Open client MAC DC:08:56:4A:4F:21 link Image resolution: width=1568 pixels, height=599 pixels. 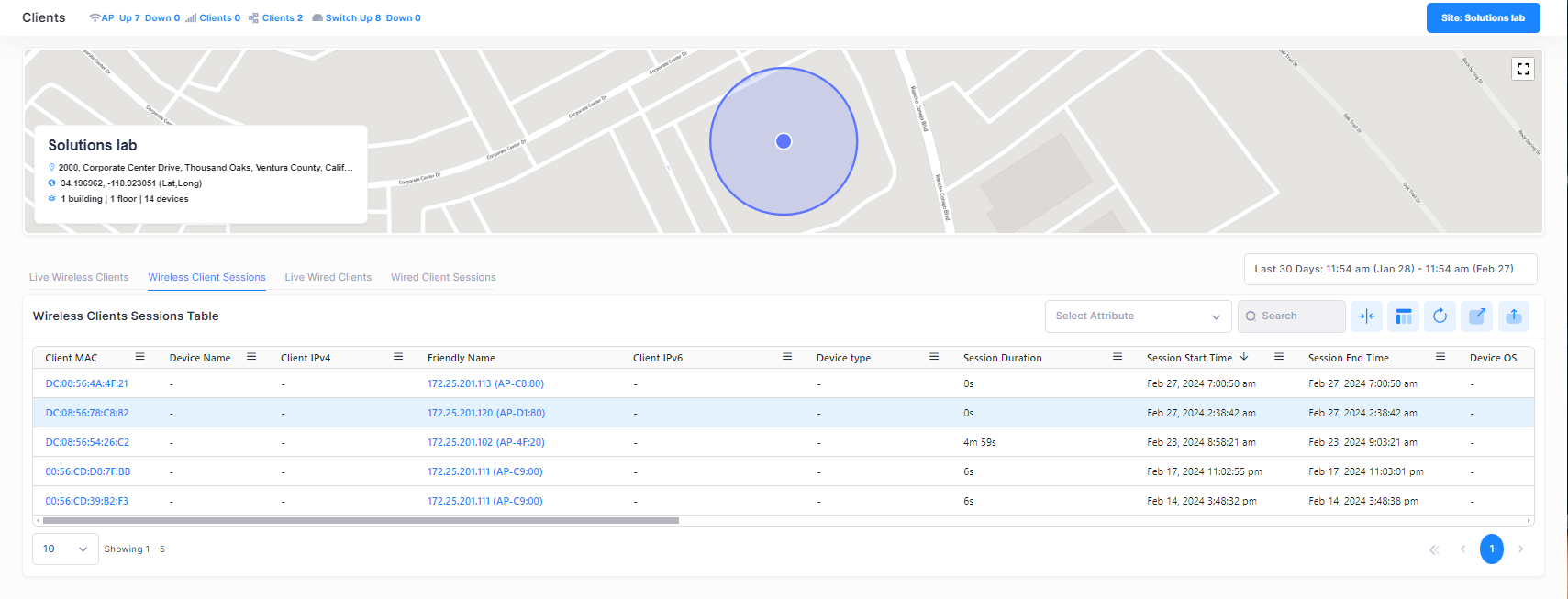[x=87, y=384]
